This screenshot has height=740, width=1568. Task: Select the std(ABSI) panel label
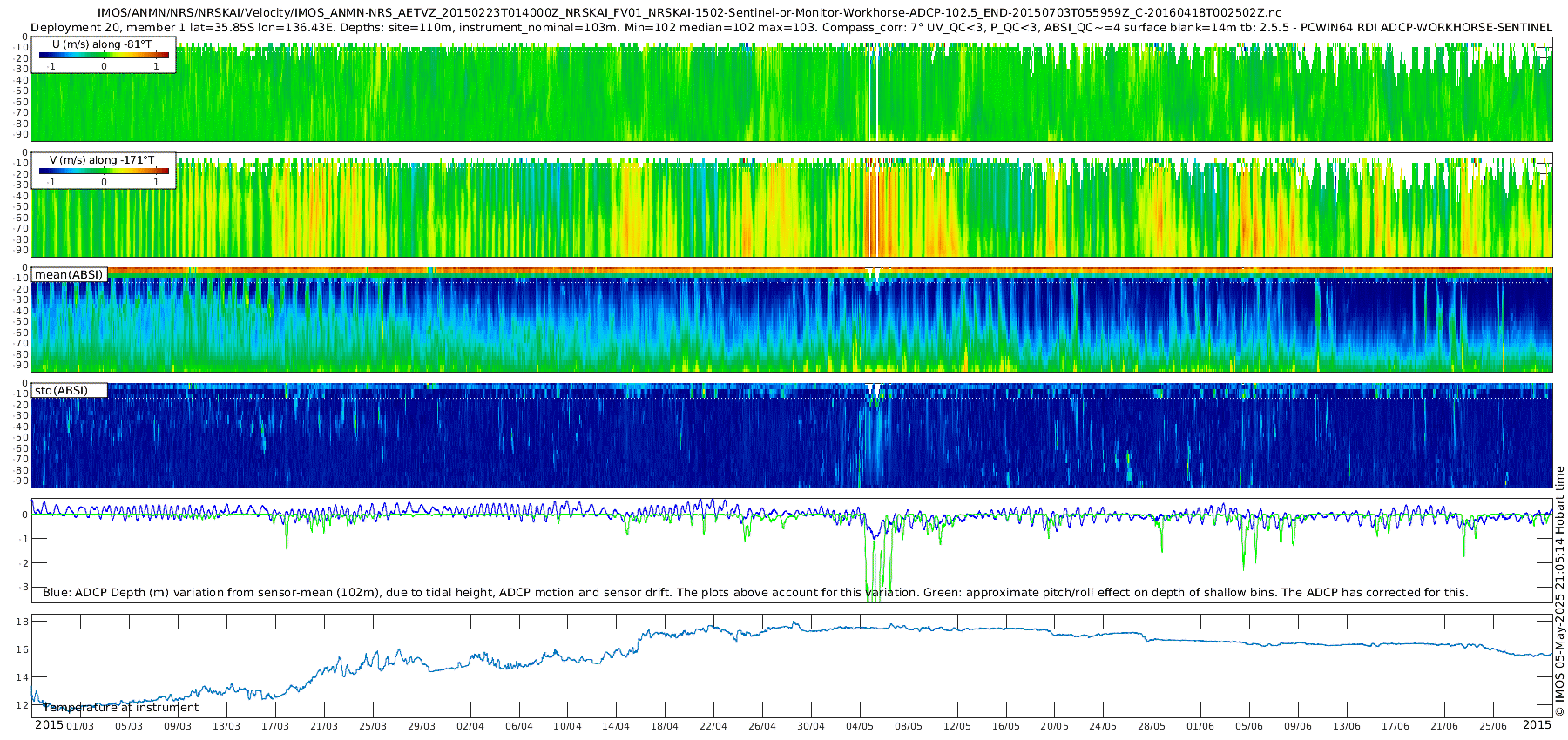coord(61,390)
